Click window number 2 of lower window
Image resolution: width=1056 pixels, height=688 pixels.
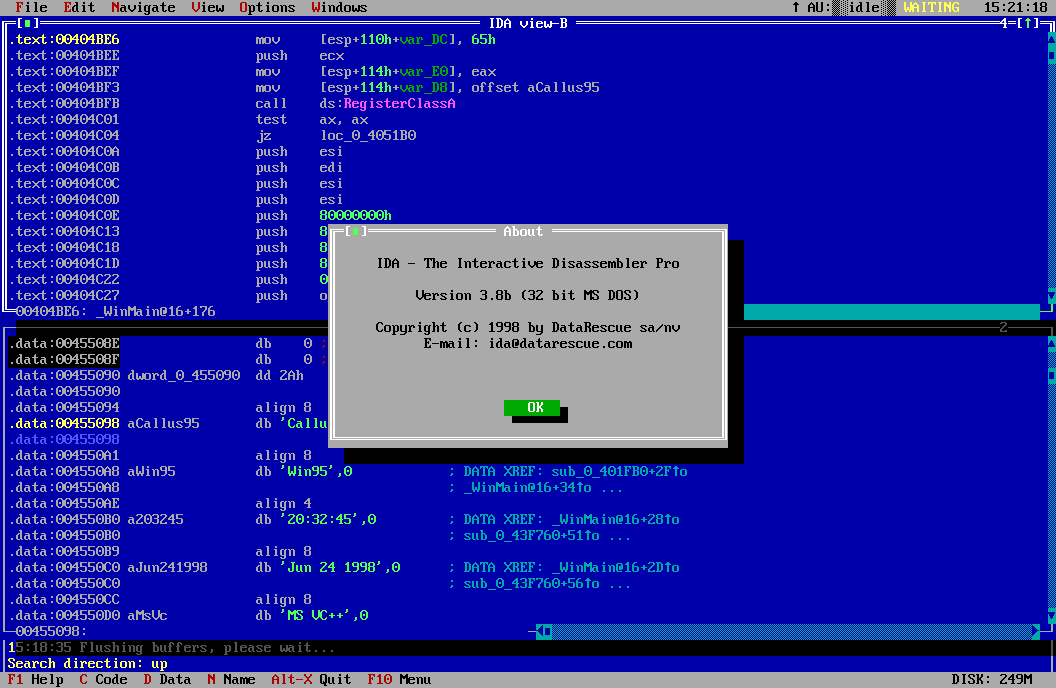point(1003,327)
